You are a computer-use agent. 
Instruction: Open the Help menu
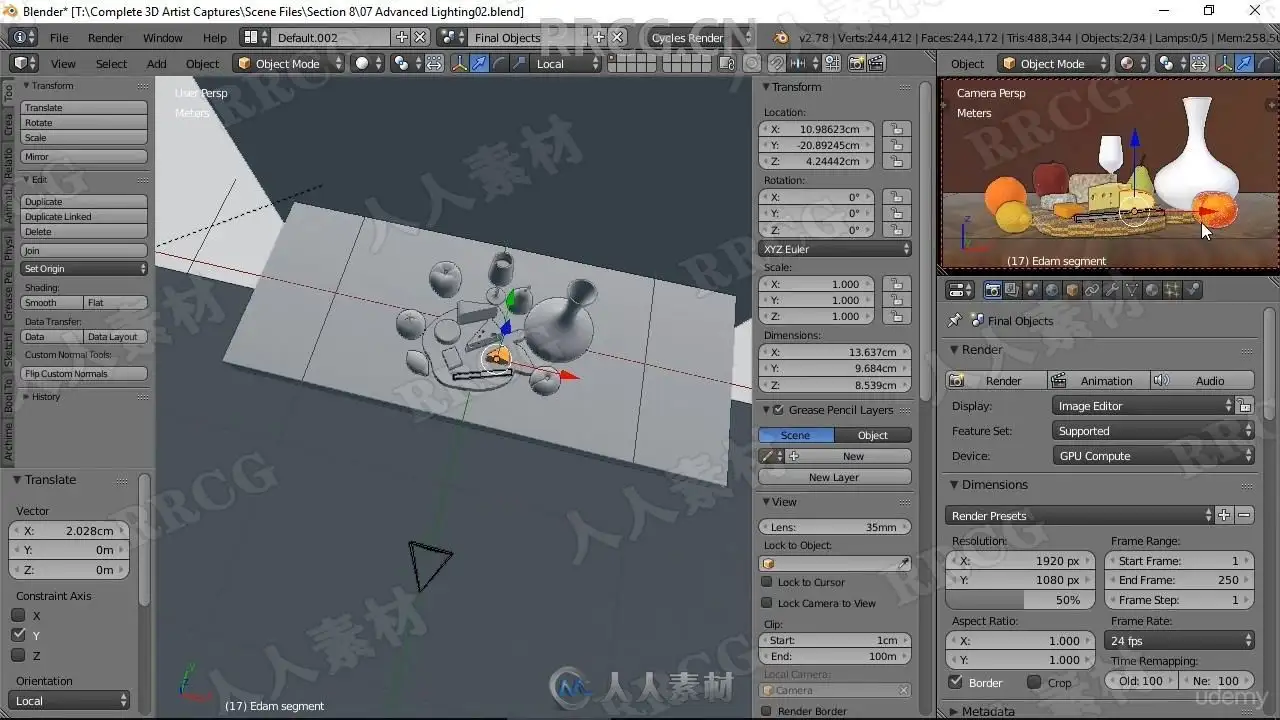[215, 37]
